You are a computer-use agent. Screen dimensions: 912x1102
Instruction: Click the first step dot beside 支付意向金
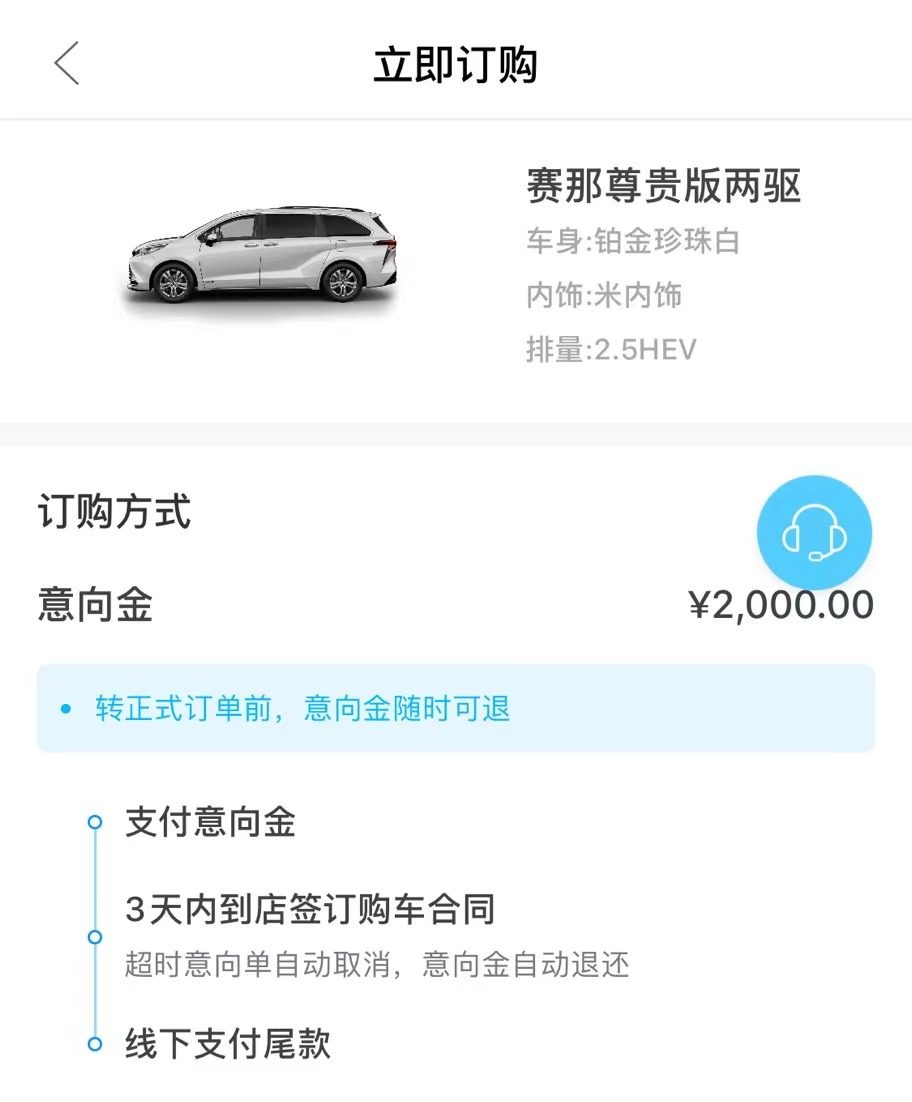(x=95, y=822)
